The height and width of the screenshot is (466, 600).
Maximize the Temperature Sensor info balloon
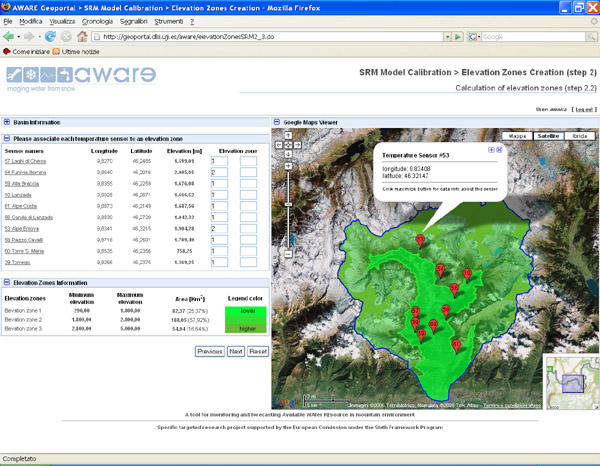point(489,149)
